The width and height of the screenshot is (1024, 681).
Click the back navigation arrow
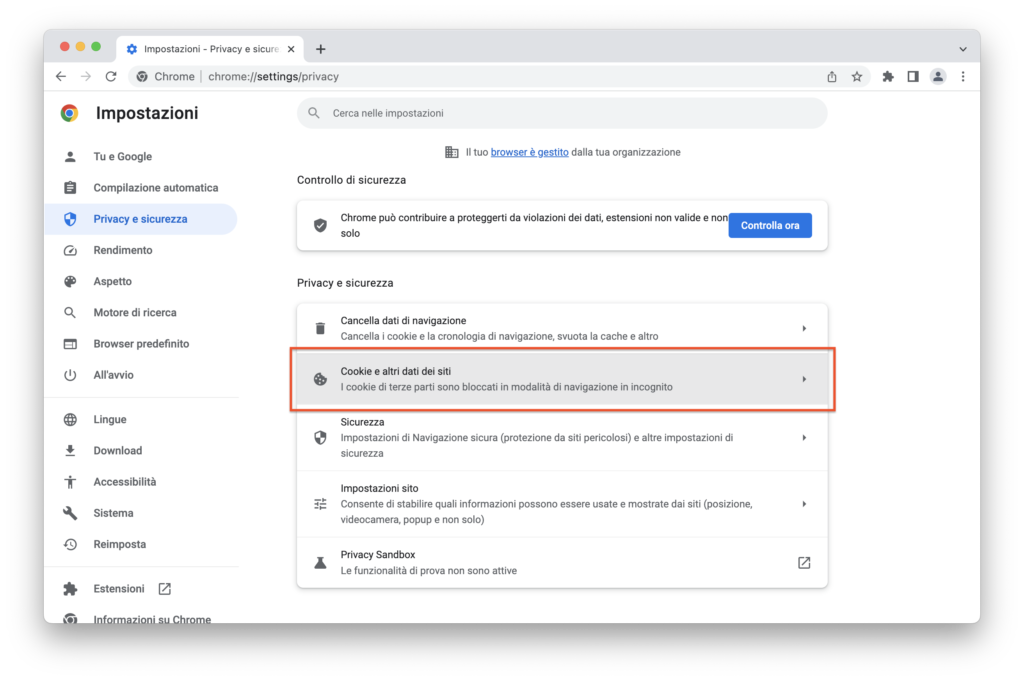pyautogui.click(x=61, y=76)
